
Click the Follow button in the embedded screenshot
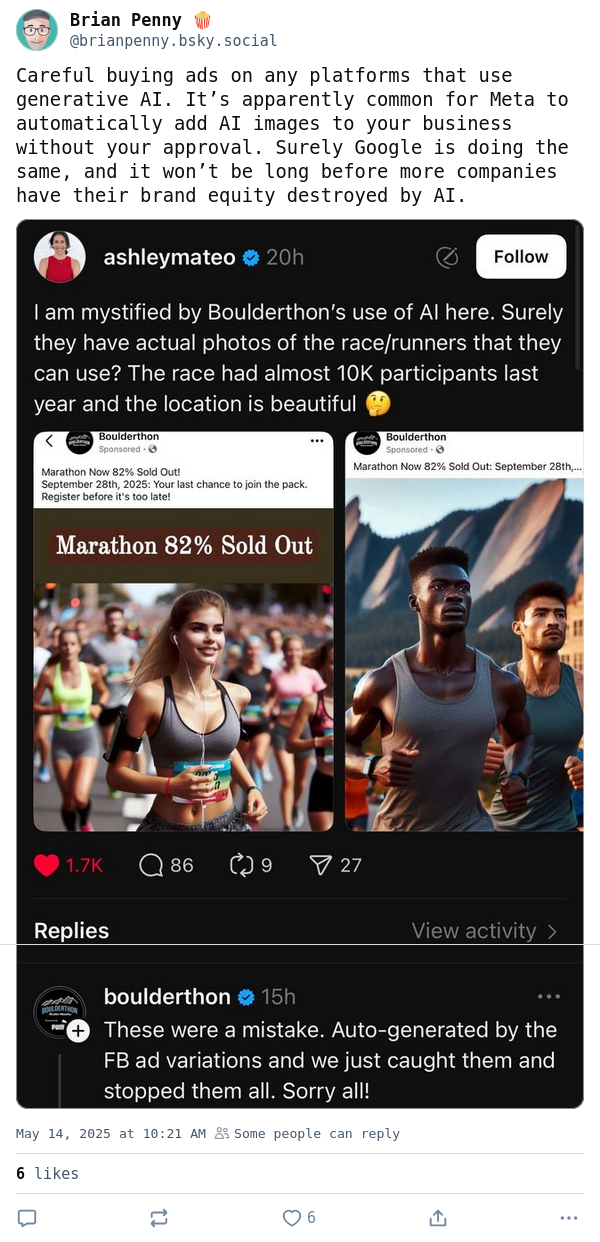pos(521,257)
